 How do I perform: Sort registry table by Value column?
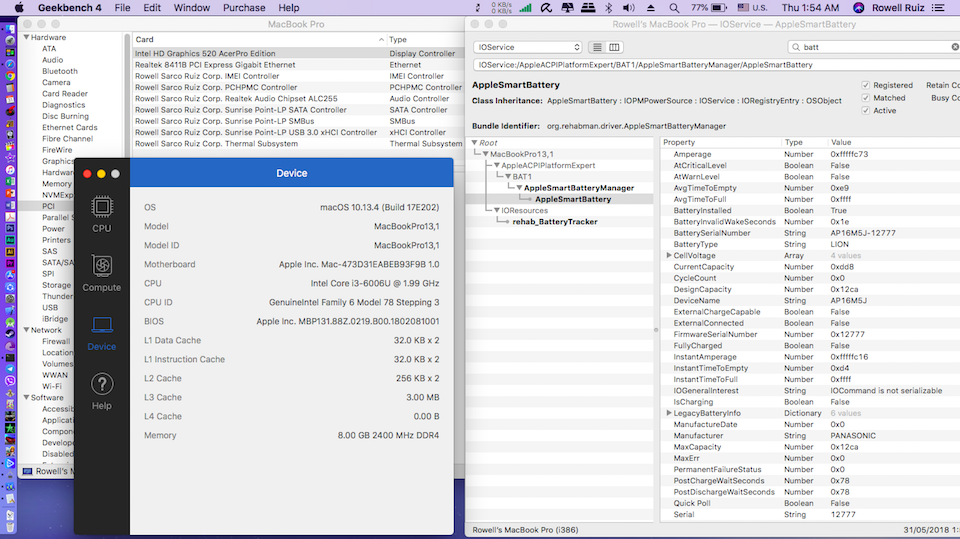tap(894, 142)
